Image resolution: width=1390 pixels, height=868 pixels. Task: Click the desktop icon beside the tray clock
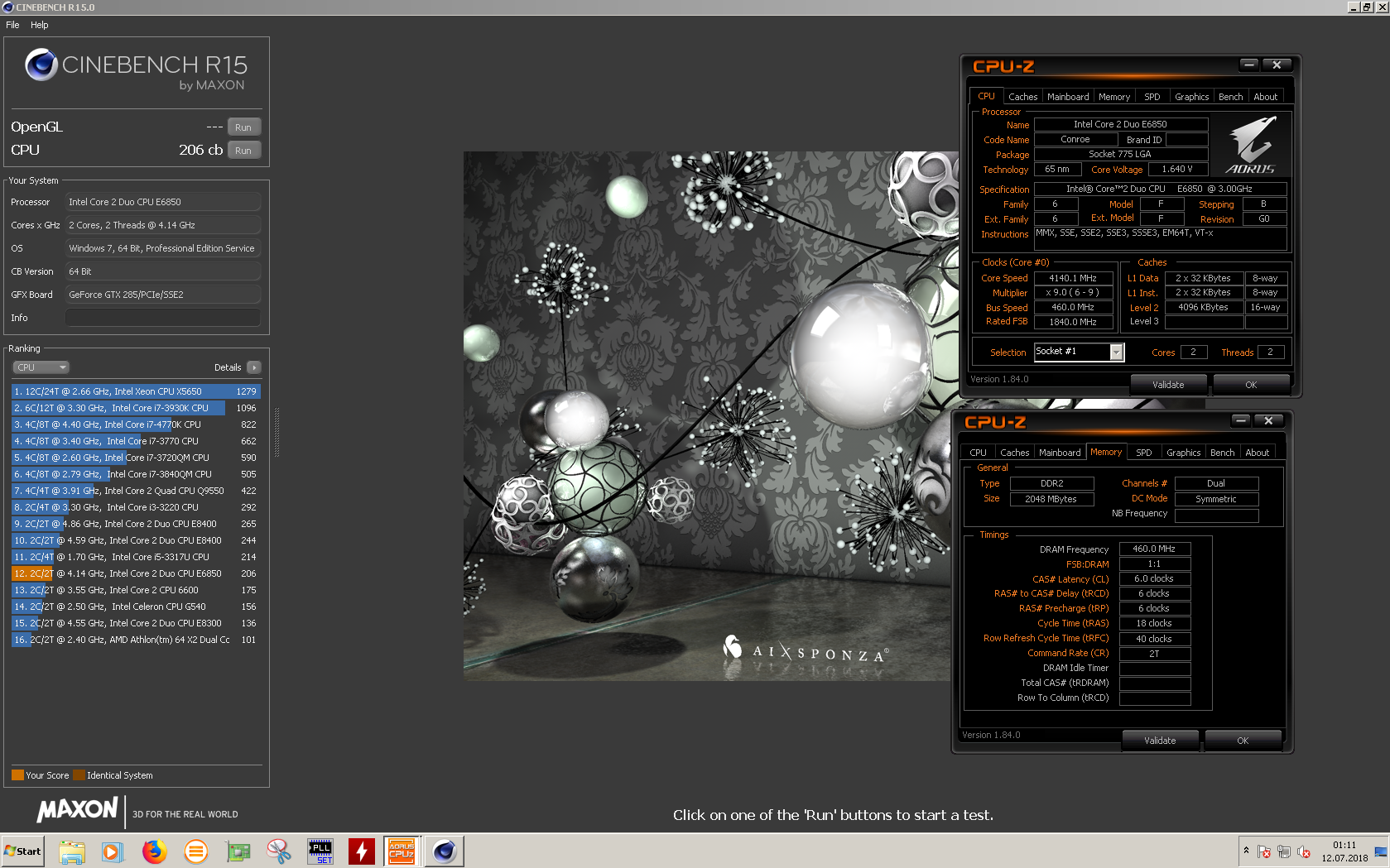coord(1381,851)
